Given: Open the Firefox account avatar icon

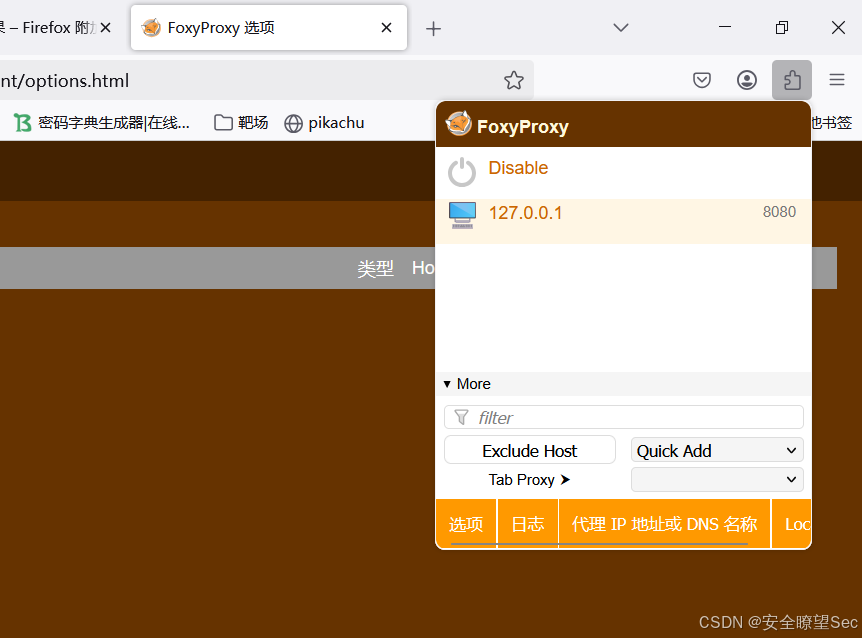Looking at the screenshot, I should [x=747, y=80].
